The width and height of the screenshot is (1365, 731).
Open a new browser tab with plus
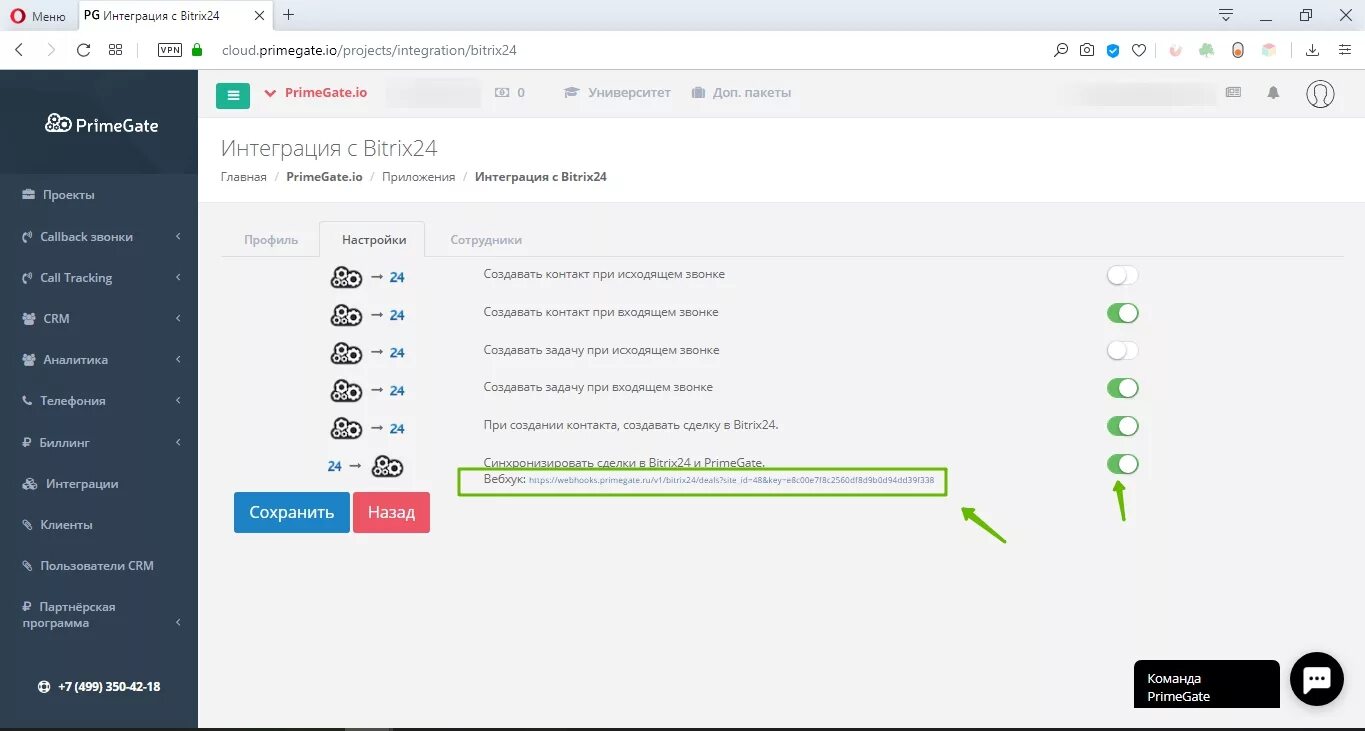point(289,15)
